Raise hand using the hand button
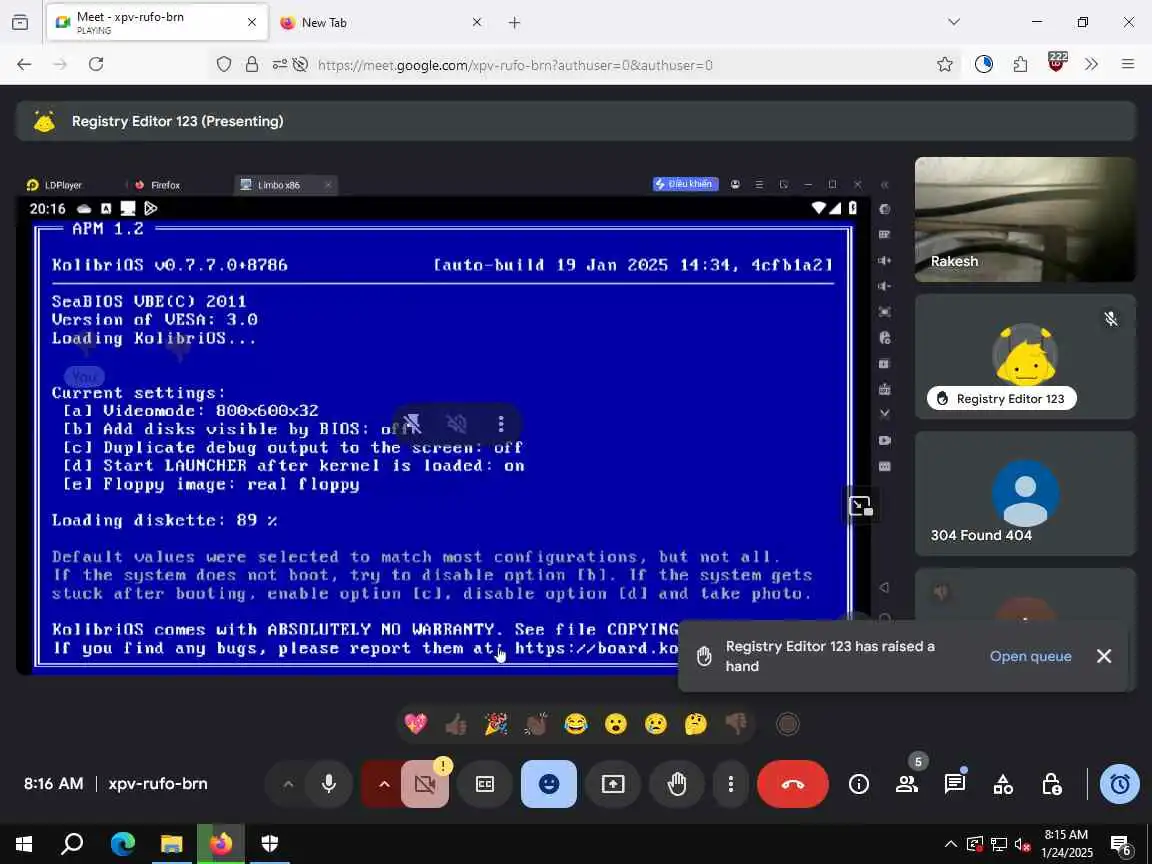Image resolution: width=1152 pixels, height=864 pixels. (677, 784)
